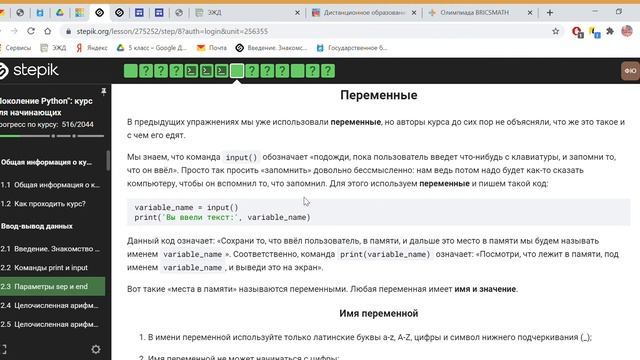
Task: Open the 5 класс Google Д... bookmark
Action: [152, 48]
